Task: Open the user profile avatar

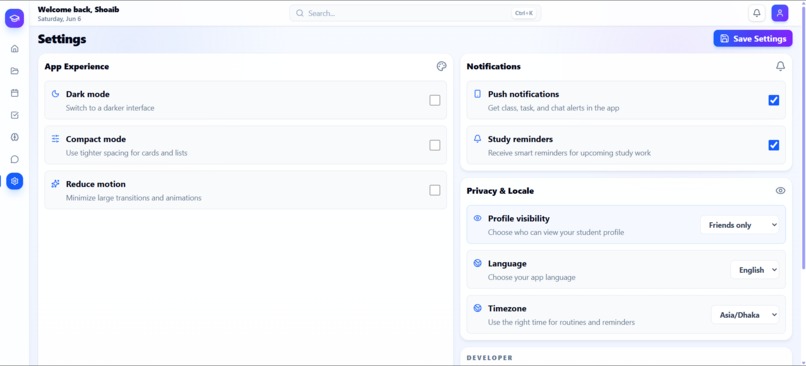Action: pos(780,13)
